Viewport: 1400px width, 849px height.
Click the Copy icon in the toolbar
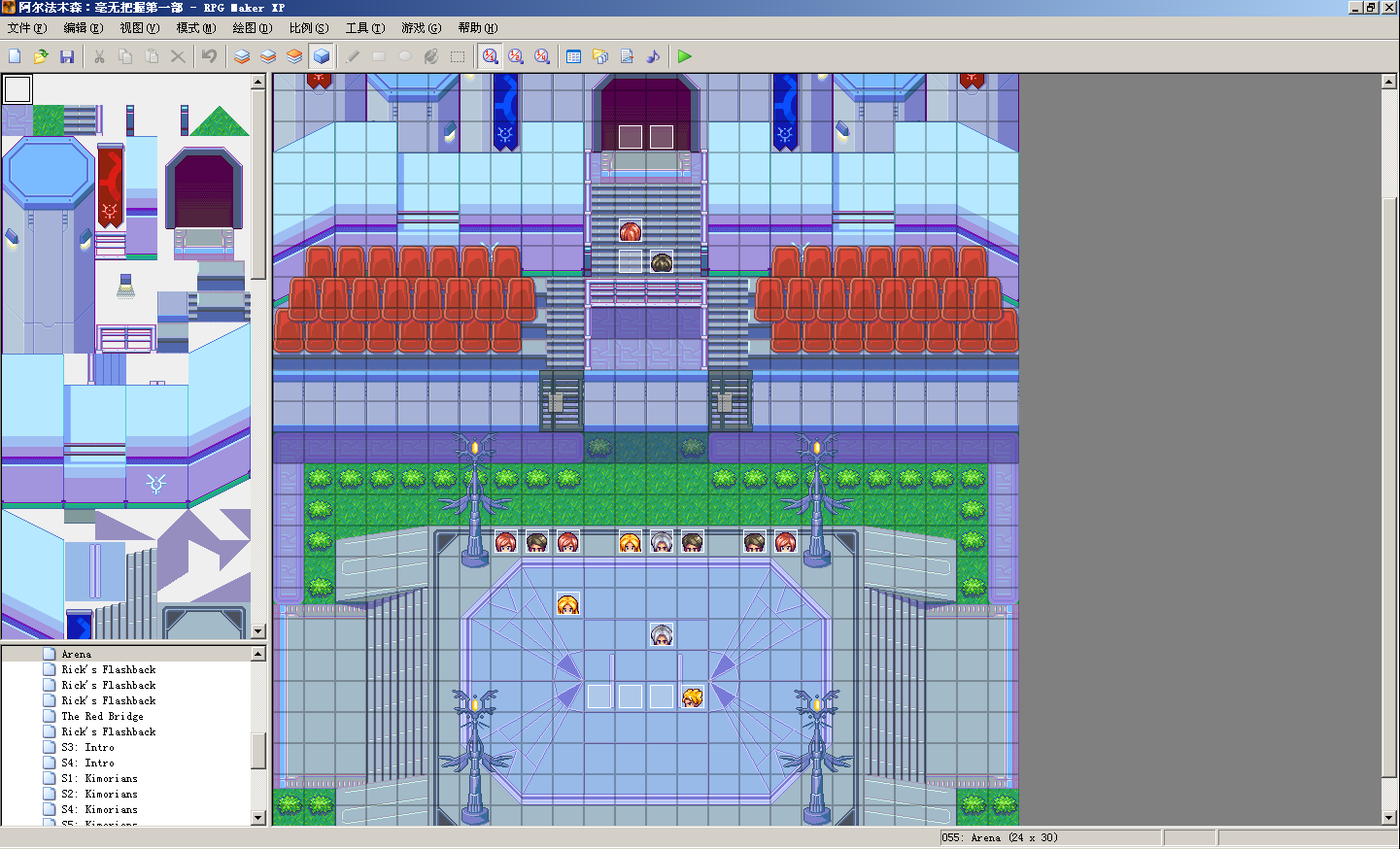[125, 56]
